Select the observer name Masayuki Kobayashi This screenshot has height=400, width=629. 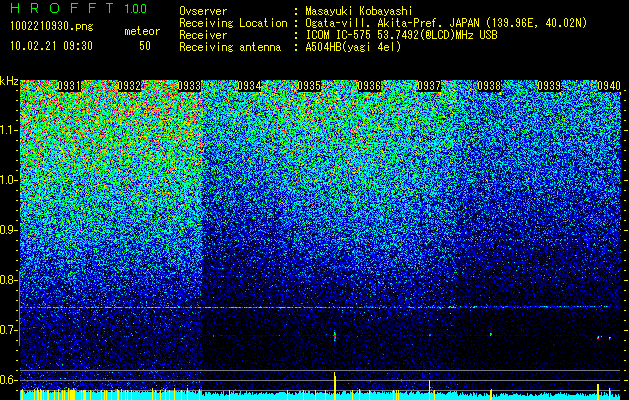pos(359,11)
